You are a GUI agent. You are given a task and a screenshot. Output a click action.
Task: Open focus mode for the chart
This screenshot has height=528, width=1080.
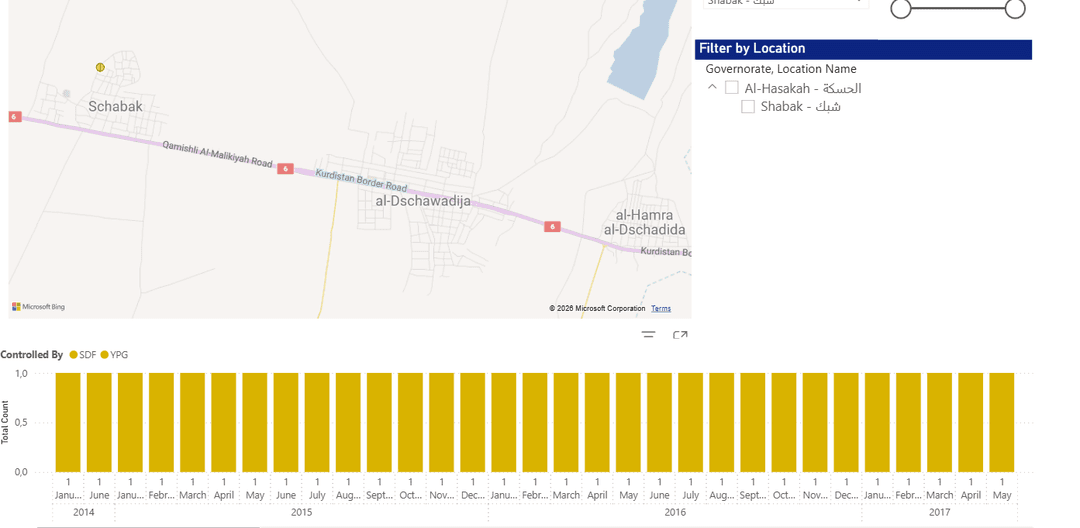pos(680,336)
